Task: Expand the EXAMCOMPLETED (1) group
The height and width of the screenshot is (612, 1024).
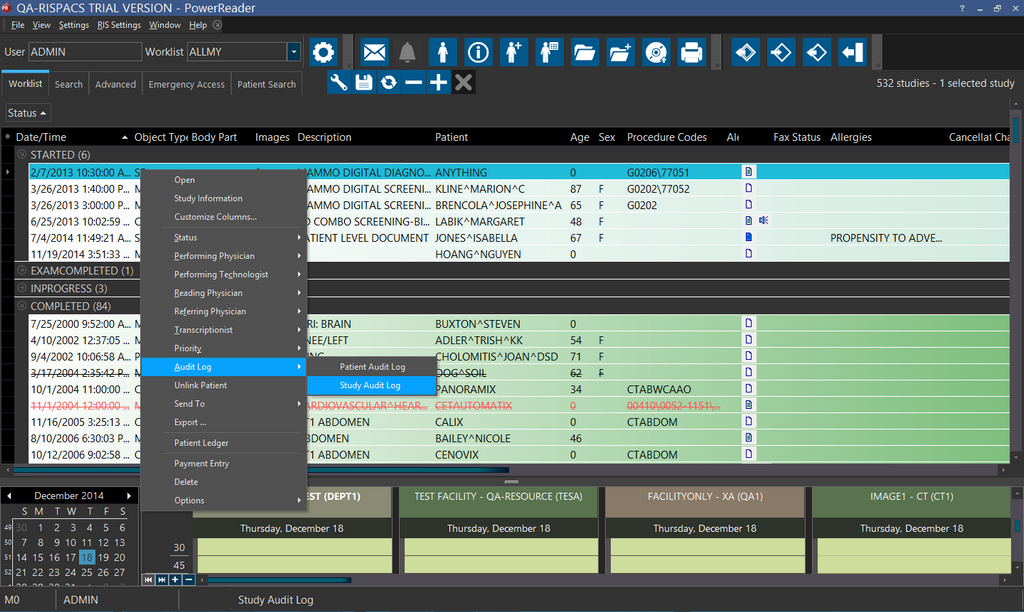Action: click(x=22, y=271)
